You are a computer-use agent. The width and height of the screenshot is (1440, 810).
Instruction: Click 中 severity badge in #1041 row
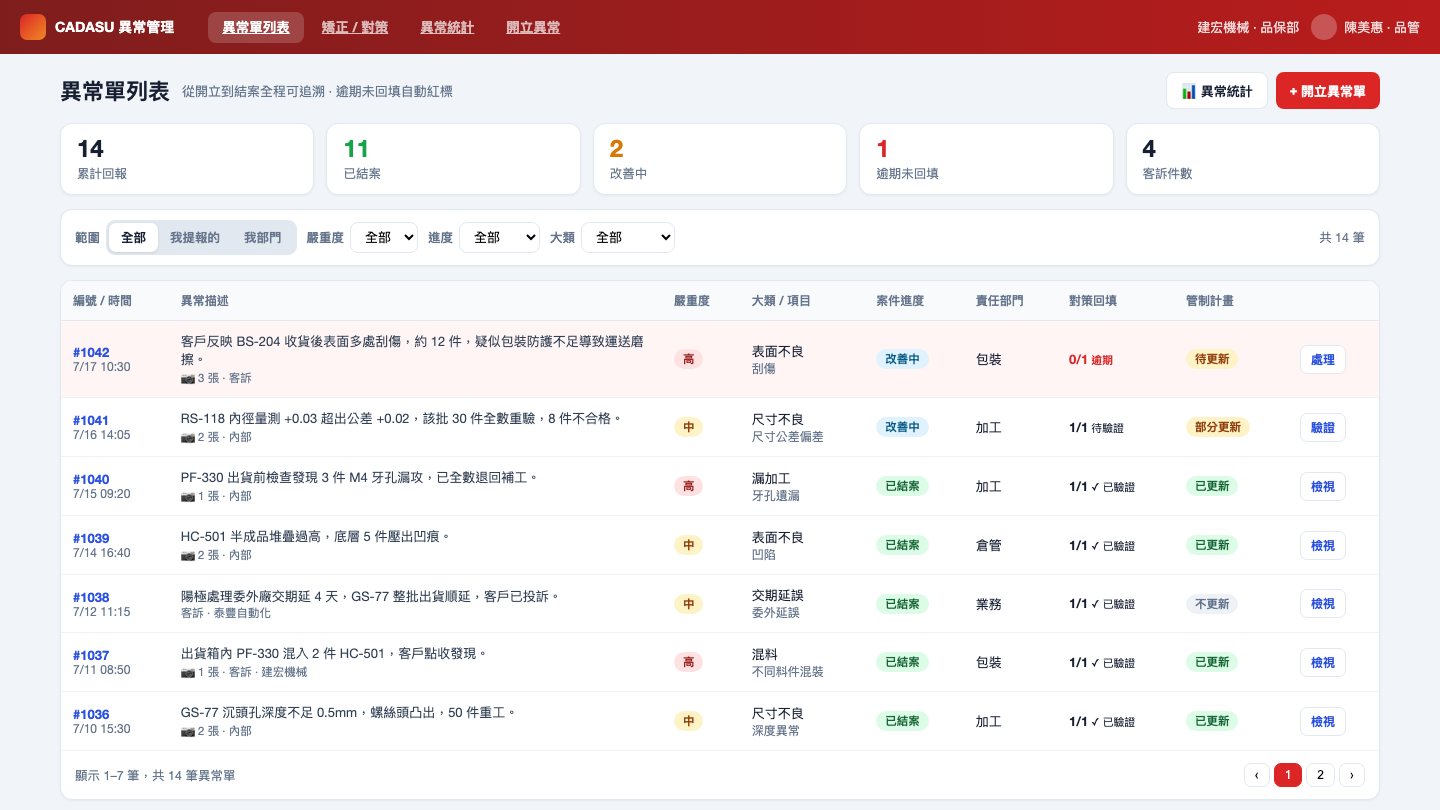coord(688,427)
